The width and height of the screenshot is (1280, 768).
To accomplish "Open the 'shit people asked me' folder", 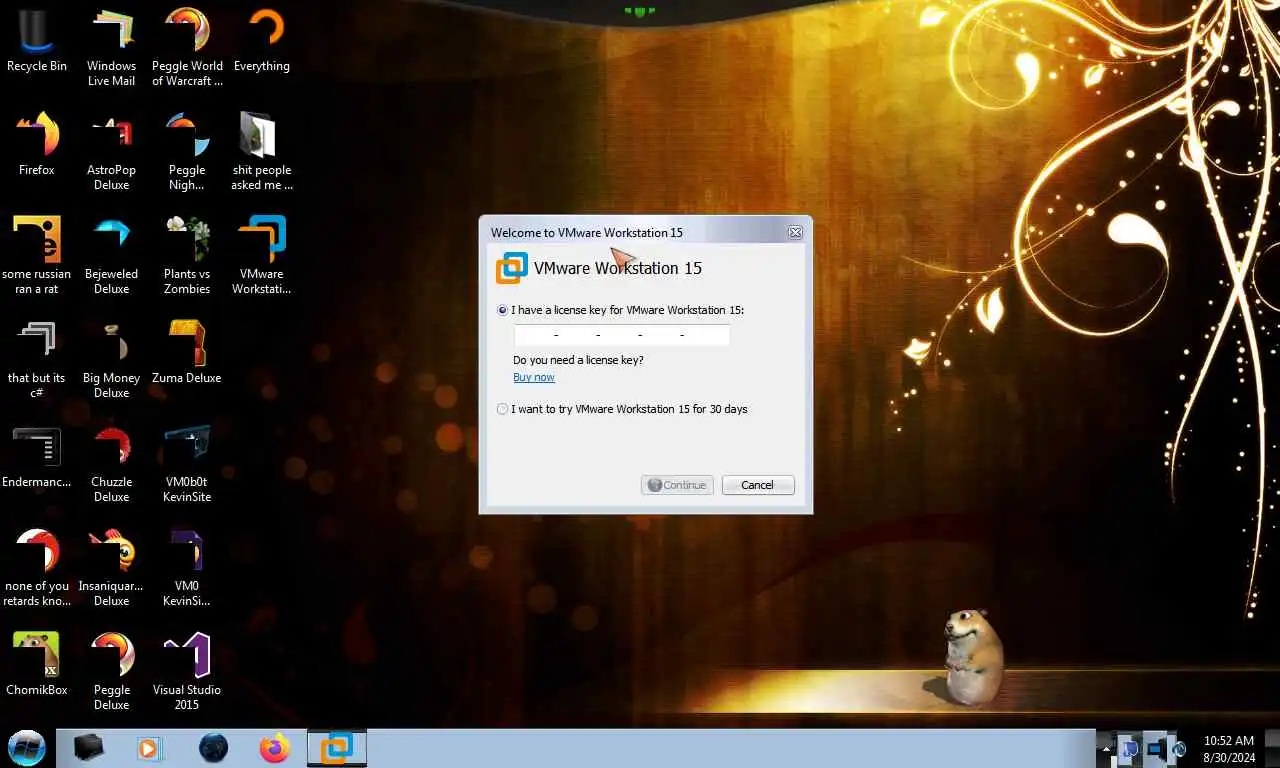I will click(x=262, y=152).
